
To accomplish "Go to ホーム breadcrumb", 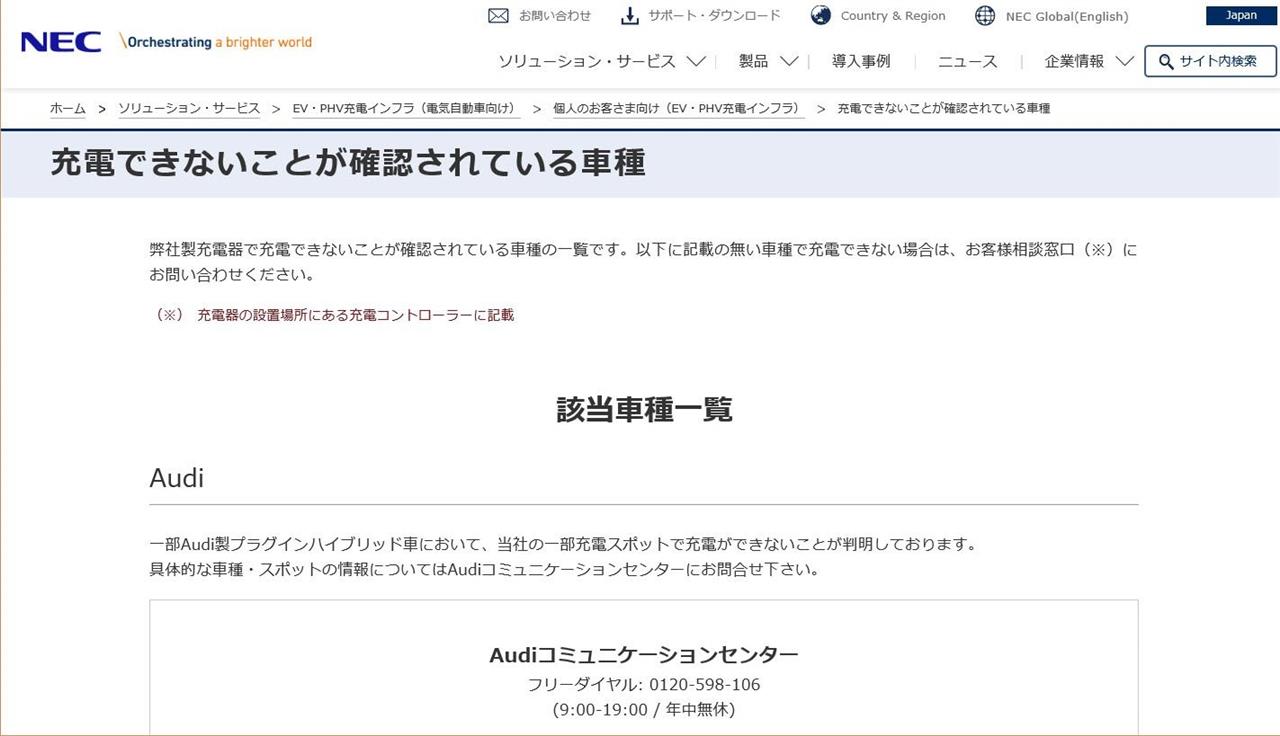I will [x=68, y=108].
